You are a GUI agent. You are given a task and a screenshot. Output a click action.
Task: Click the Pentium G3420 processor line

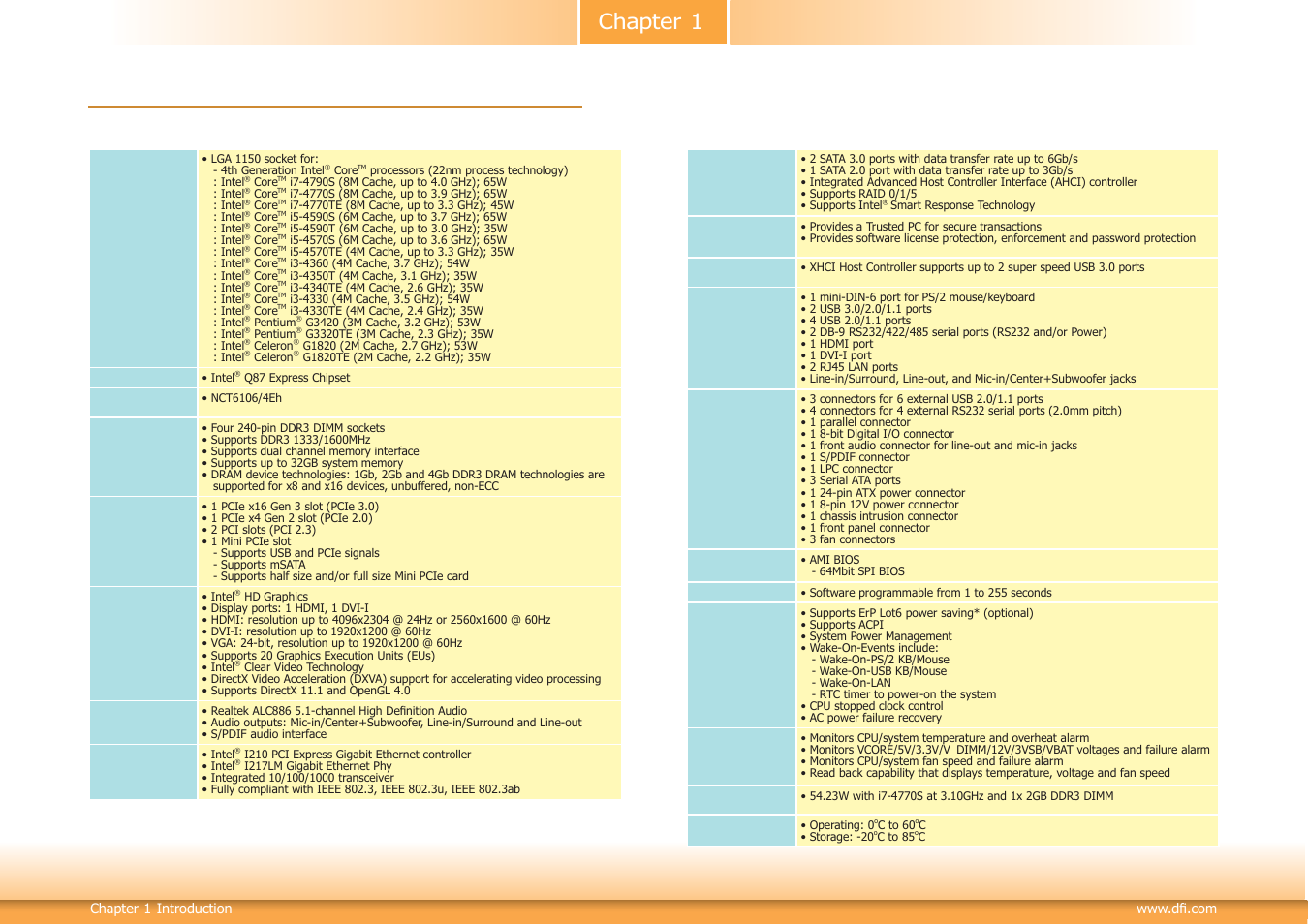347,323
